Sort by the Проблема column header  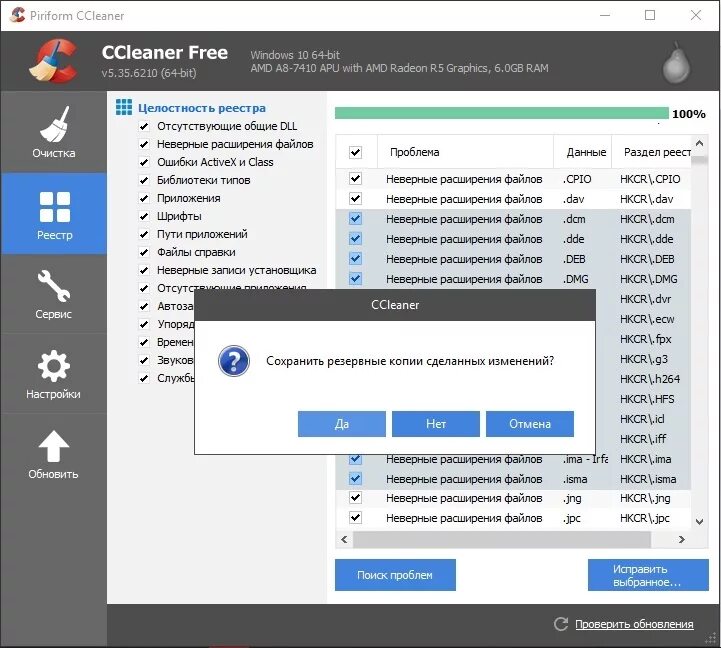(465, 152)
